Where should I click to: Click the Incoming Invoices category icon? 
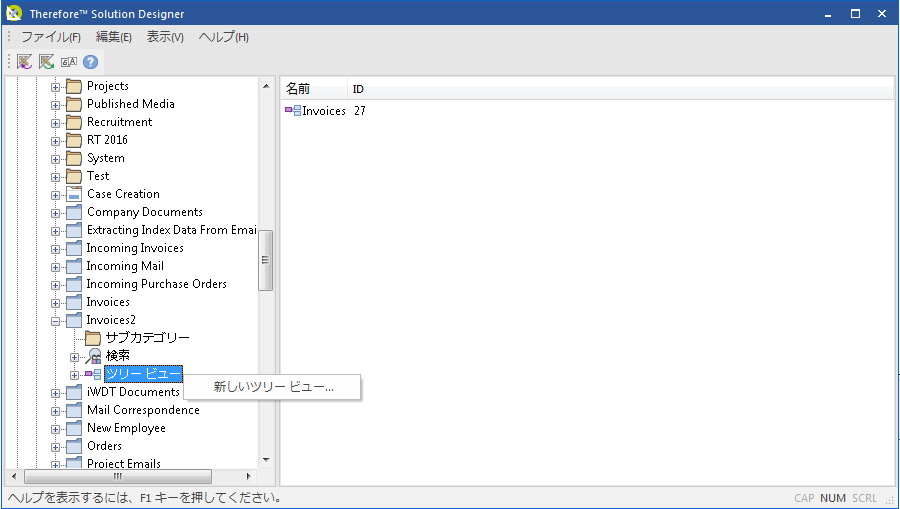point(73,248)
